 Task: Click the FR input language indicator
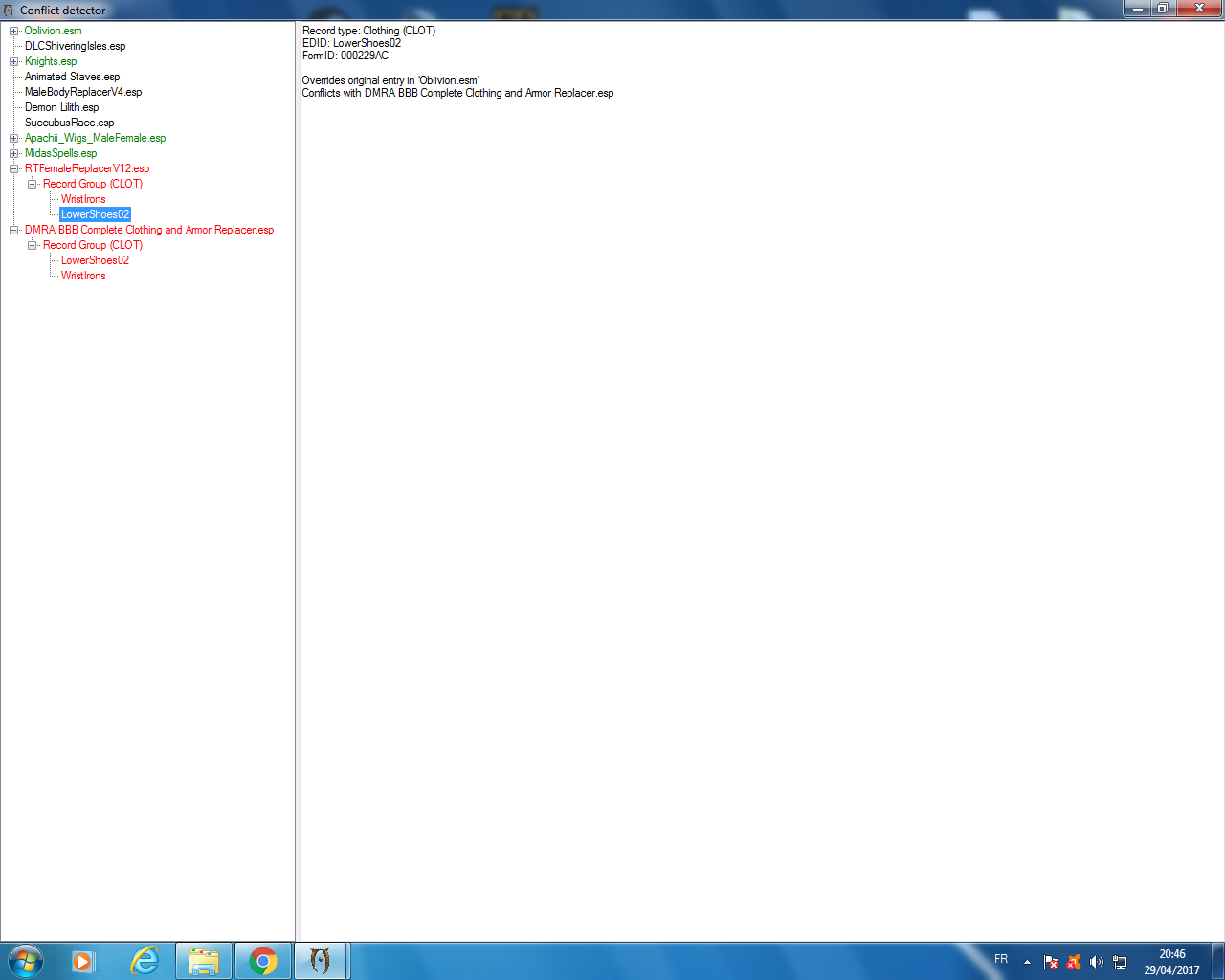[1001, 959]
